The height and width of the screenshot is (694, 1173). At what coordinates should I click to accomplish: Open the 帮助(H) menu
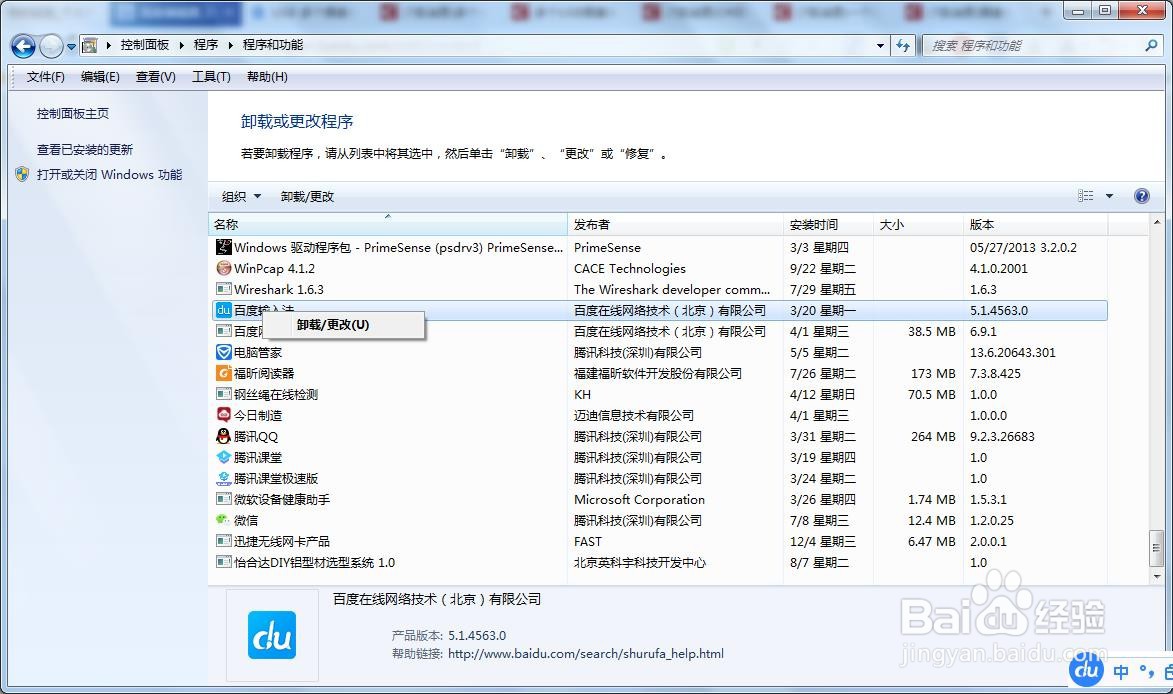pyautogui.click(x=267, y=76)
